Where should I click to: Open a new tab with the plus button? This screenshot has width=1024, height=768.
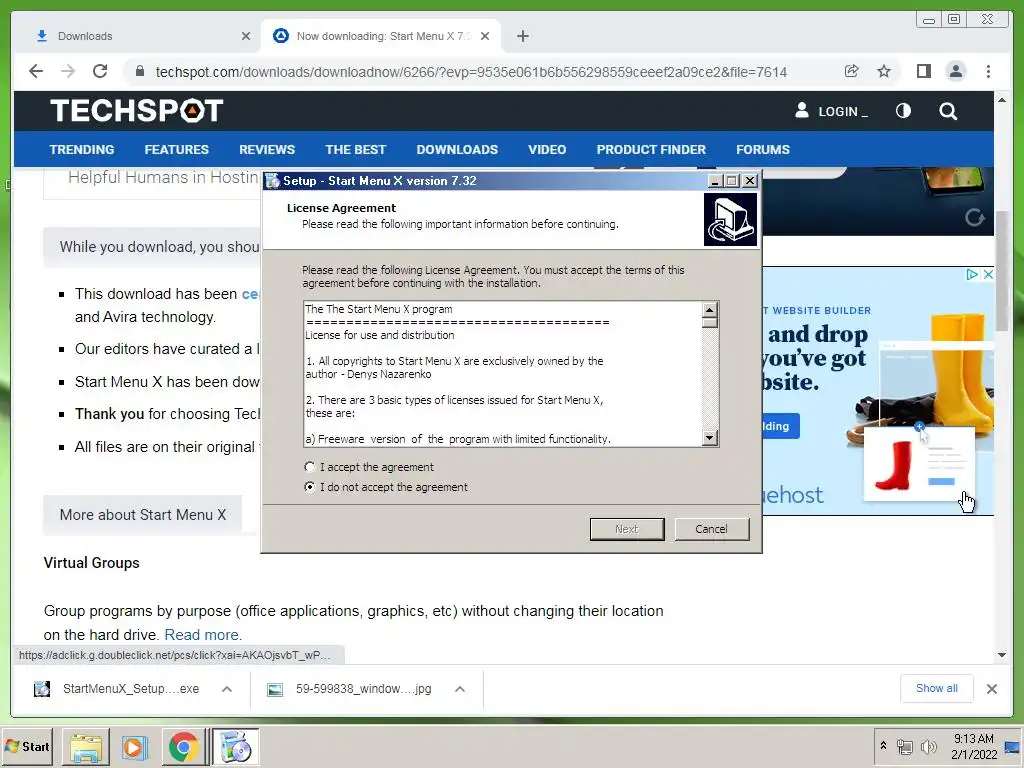(522, 36)
